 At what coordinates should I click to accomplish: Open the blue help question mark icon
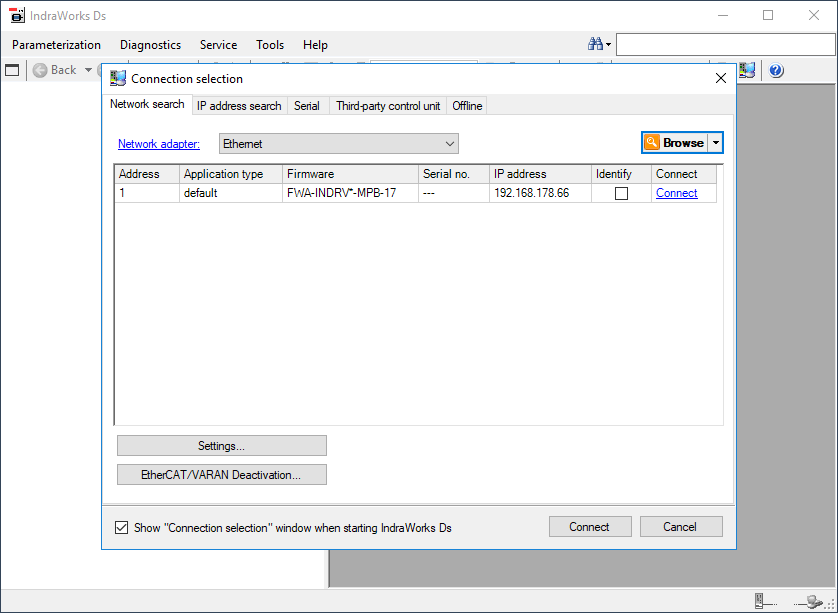tap(776, 70)
